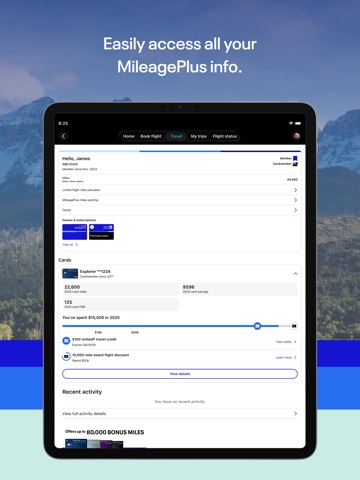Click the $596 card savings tile

coord(239,289)
